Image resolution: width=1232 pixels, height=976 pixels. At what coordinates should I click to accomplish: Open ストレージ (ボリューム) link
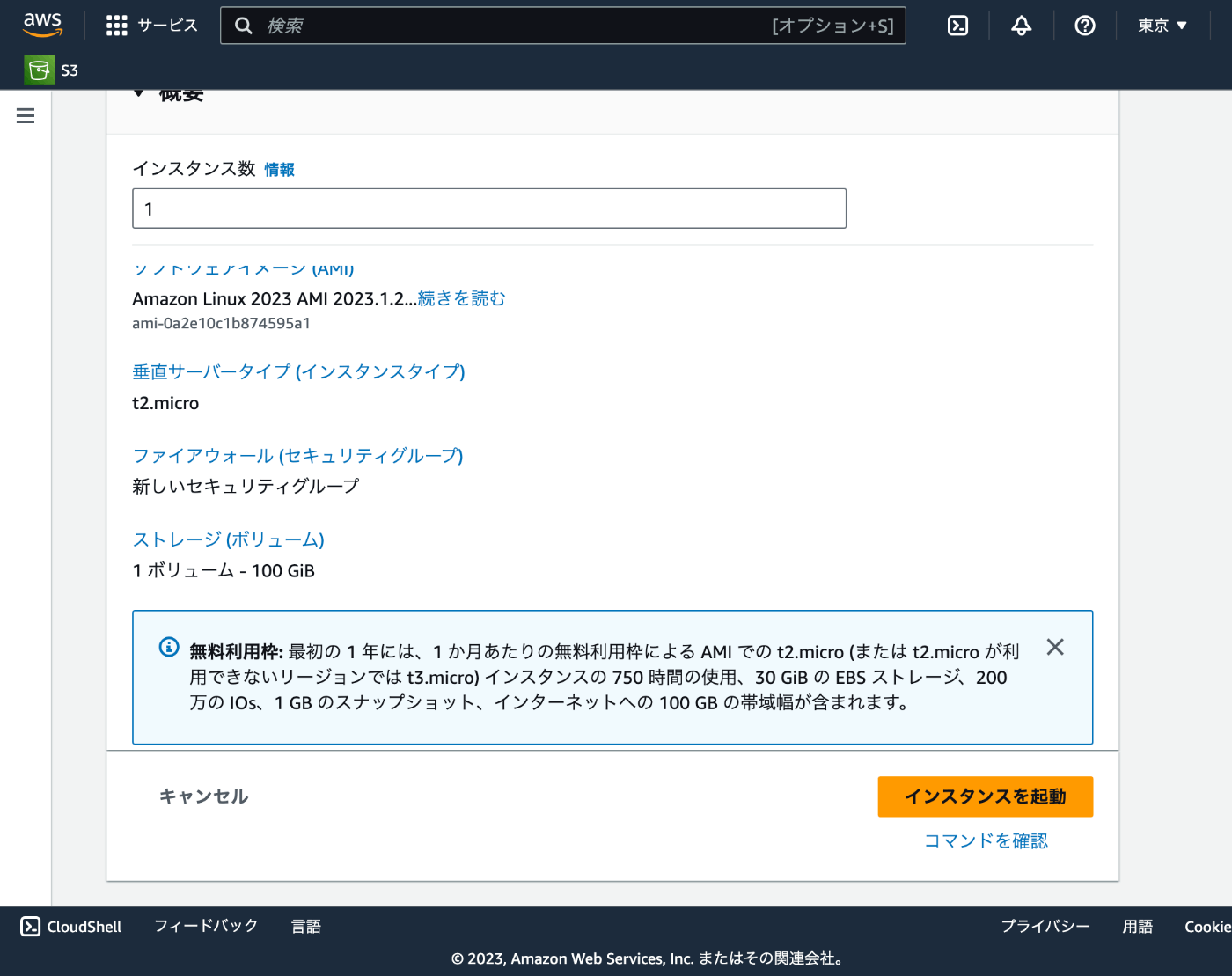pyautogui.click(x=228, y=539)
